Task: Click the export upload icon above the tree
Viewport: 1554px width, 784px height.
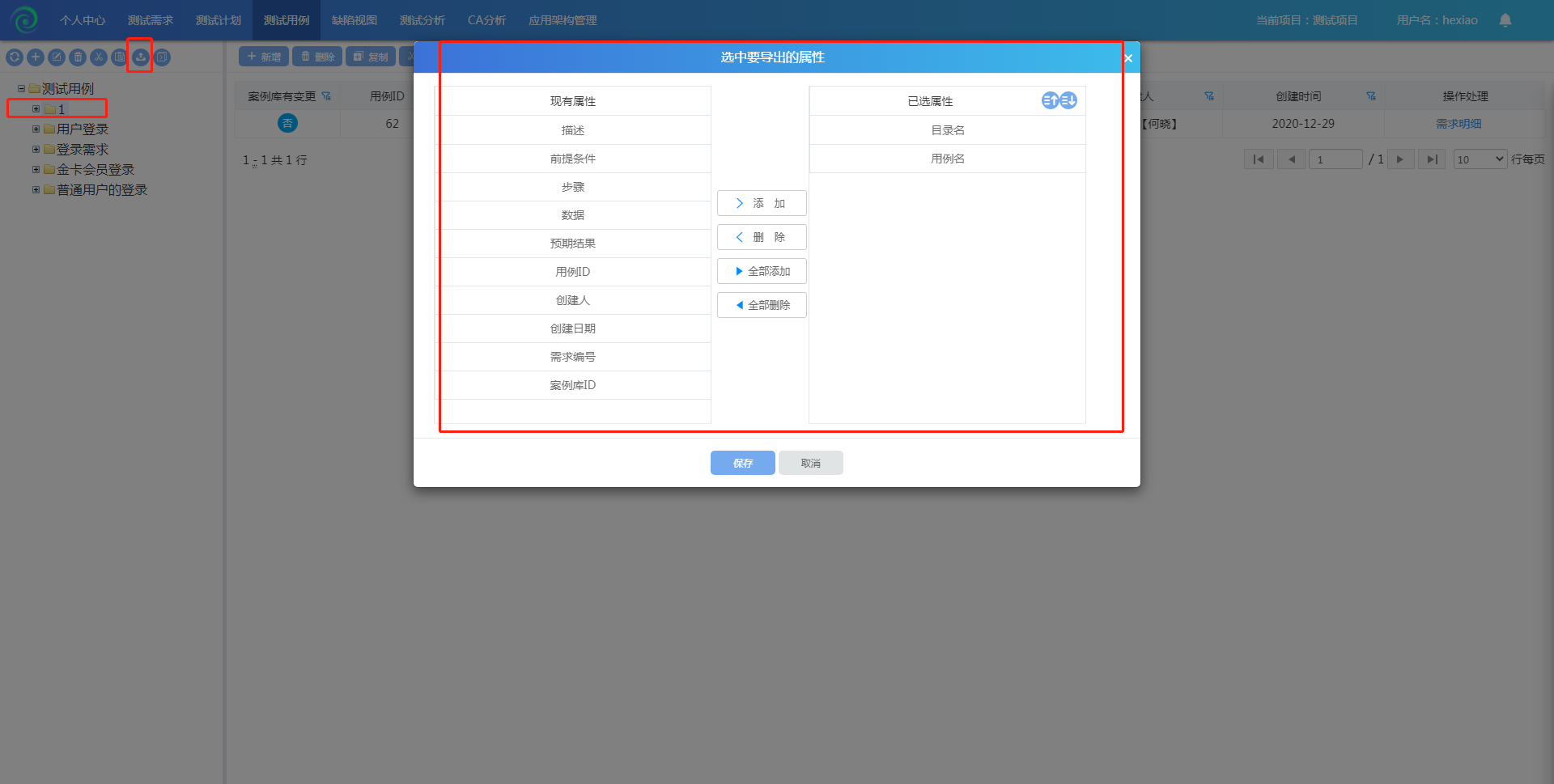Action: pyautogui.click(x=141, y=57)
